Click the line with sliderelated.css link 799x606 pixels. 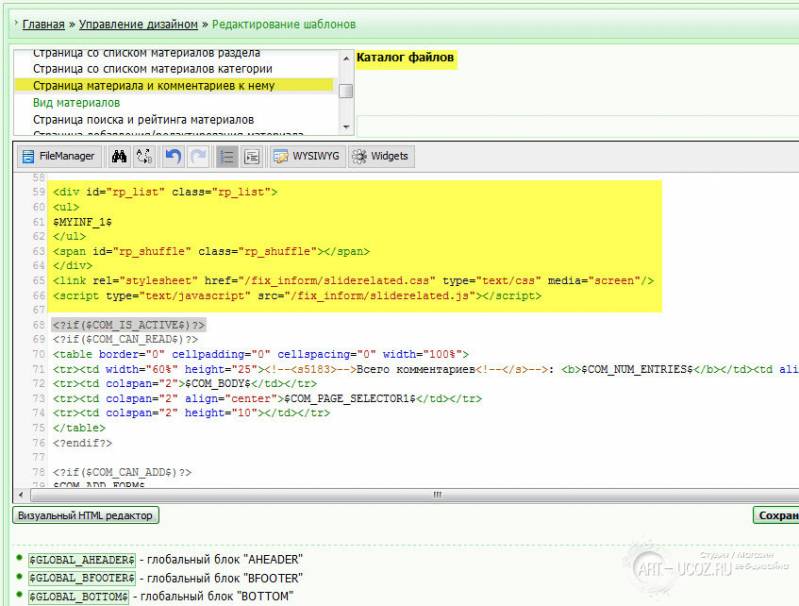pyautogui.click(x=353, y=280)
